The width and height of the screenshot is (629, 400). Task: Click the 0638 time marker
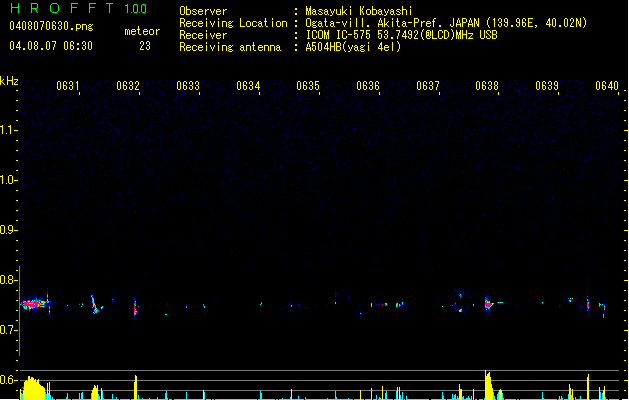pos(487,85)
